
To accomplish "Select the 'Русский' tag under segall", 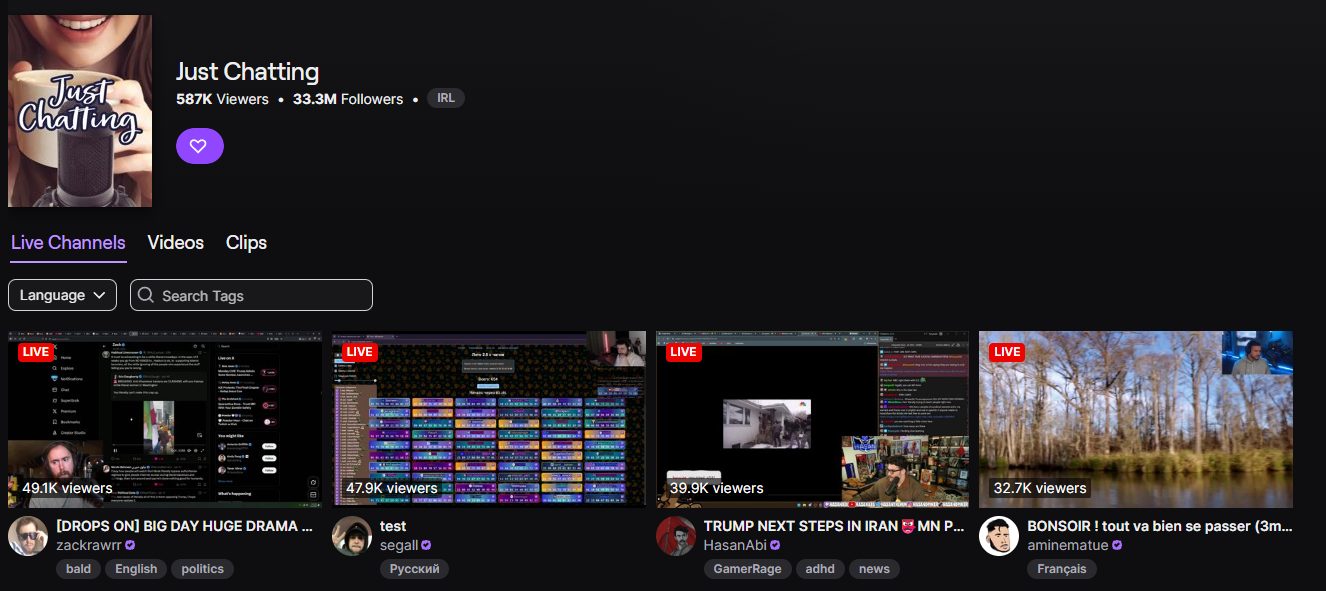I will tap(414, 569).
